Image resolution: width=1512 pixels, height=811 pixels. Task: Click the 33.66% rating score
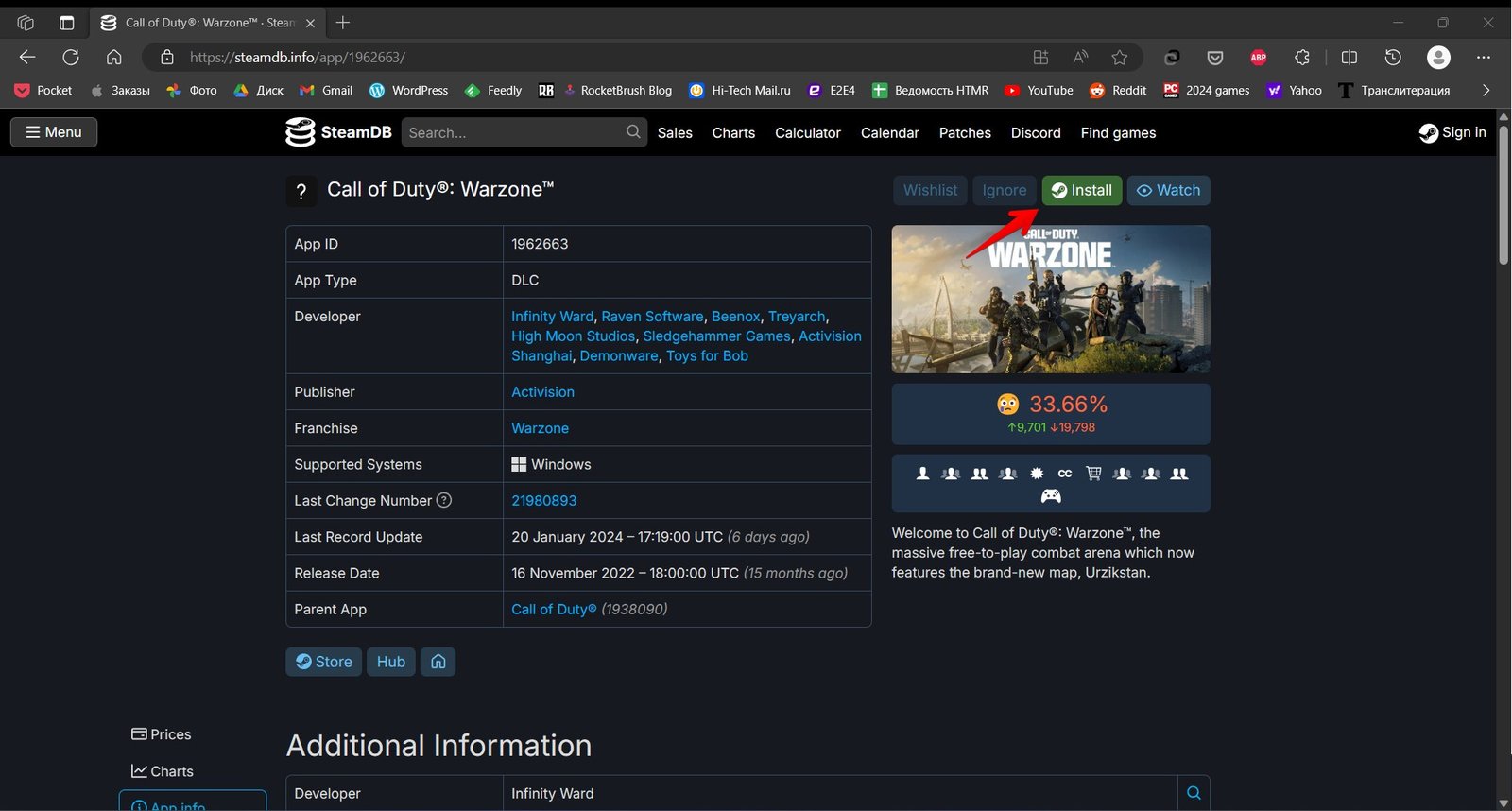1068,405
